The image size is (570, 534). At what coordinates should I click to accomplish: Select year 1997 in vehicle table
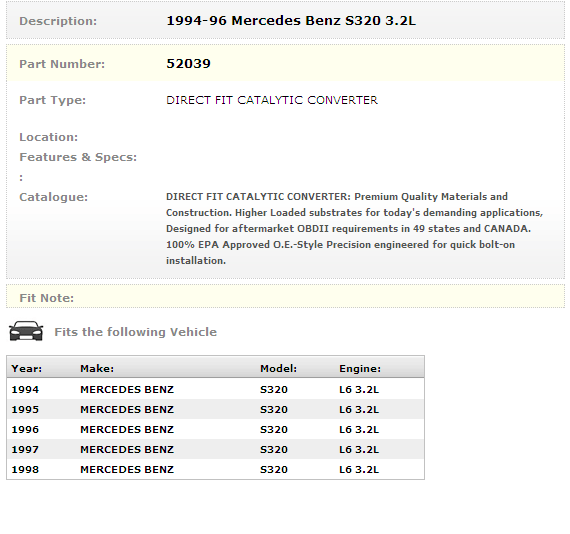click(x=25, y=450)
